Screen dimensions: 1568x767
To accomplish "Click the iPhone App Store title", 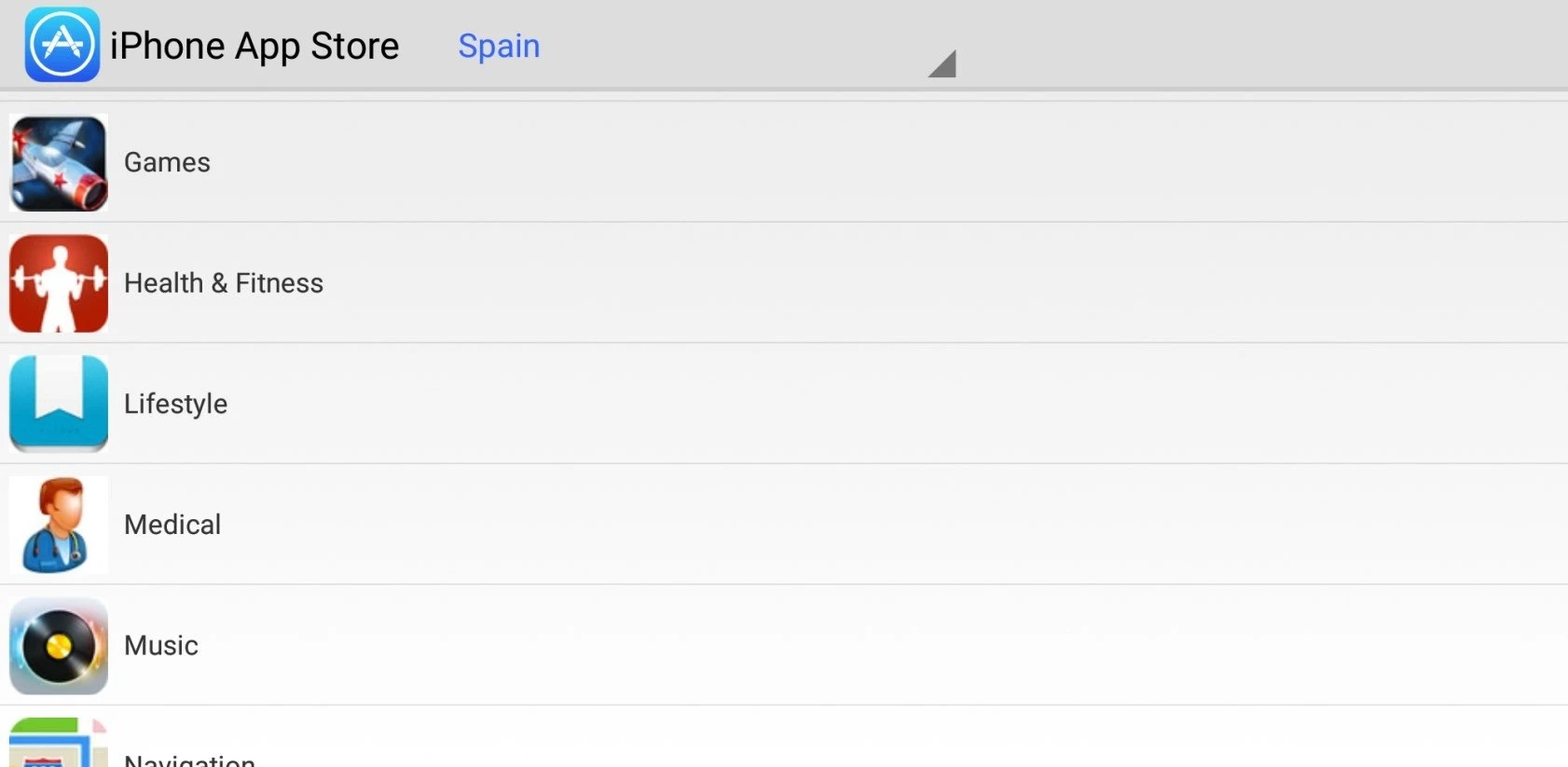I will pyautogui.click(x=254, y=46).
